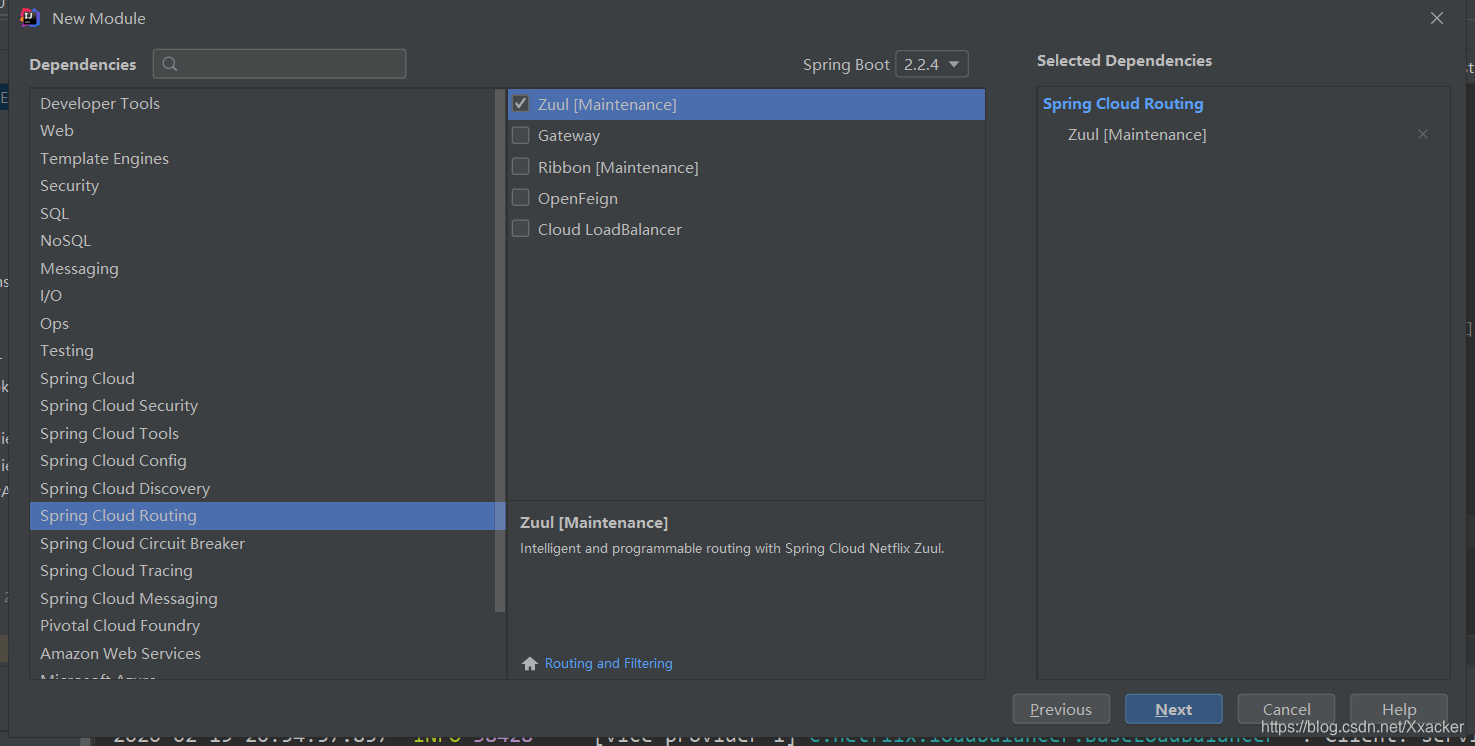
Task: Select Pivotal Cloud Foundry category
Action: click(262, 626)
